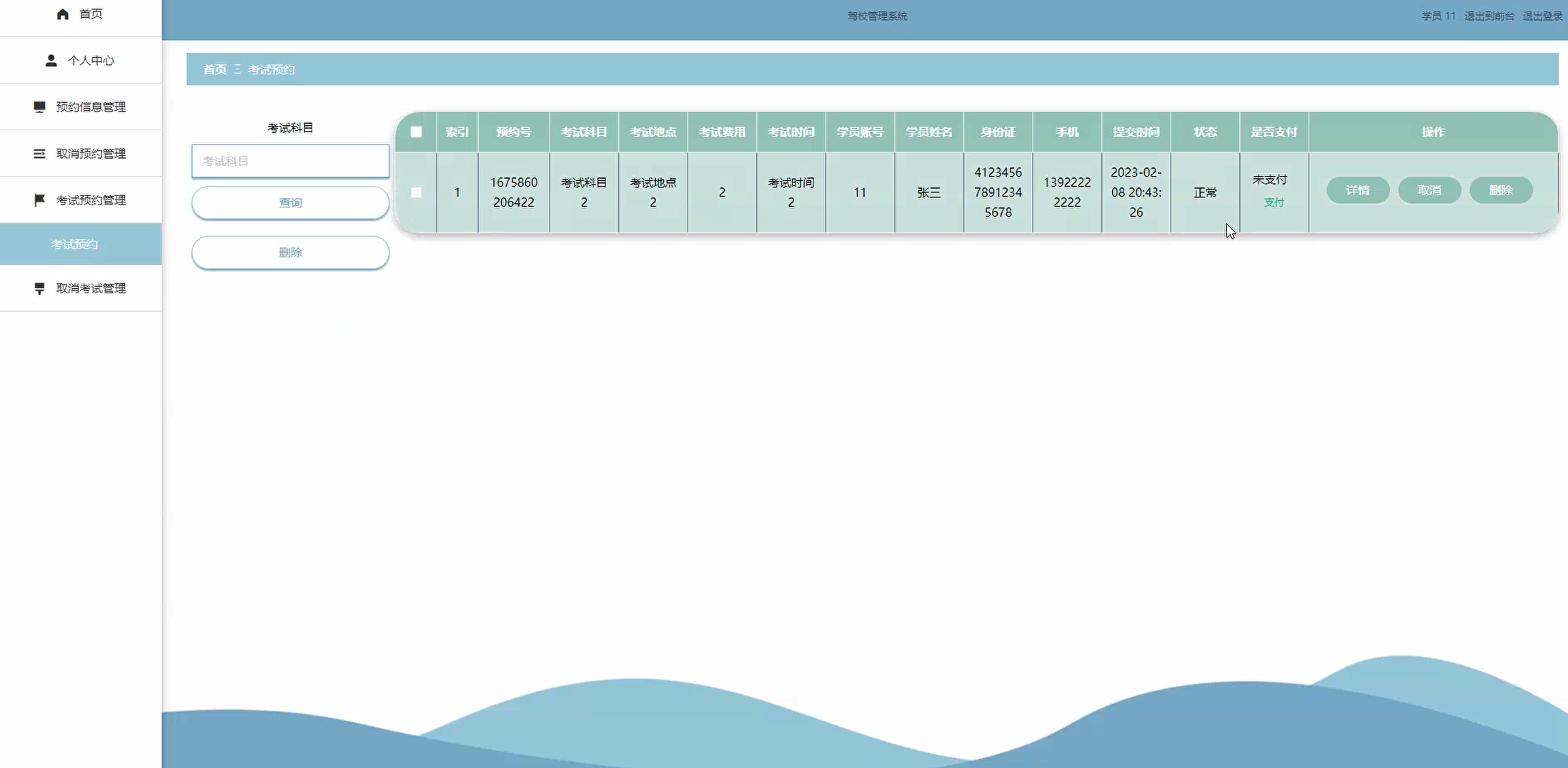This screenshot has width=1568, height=768.
Task: Click the 是否支付 column header
Action: (1274, 132)
